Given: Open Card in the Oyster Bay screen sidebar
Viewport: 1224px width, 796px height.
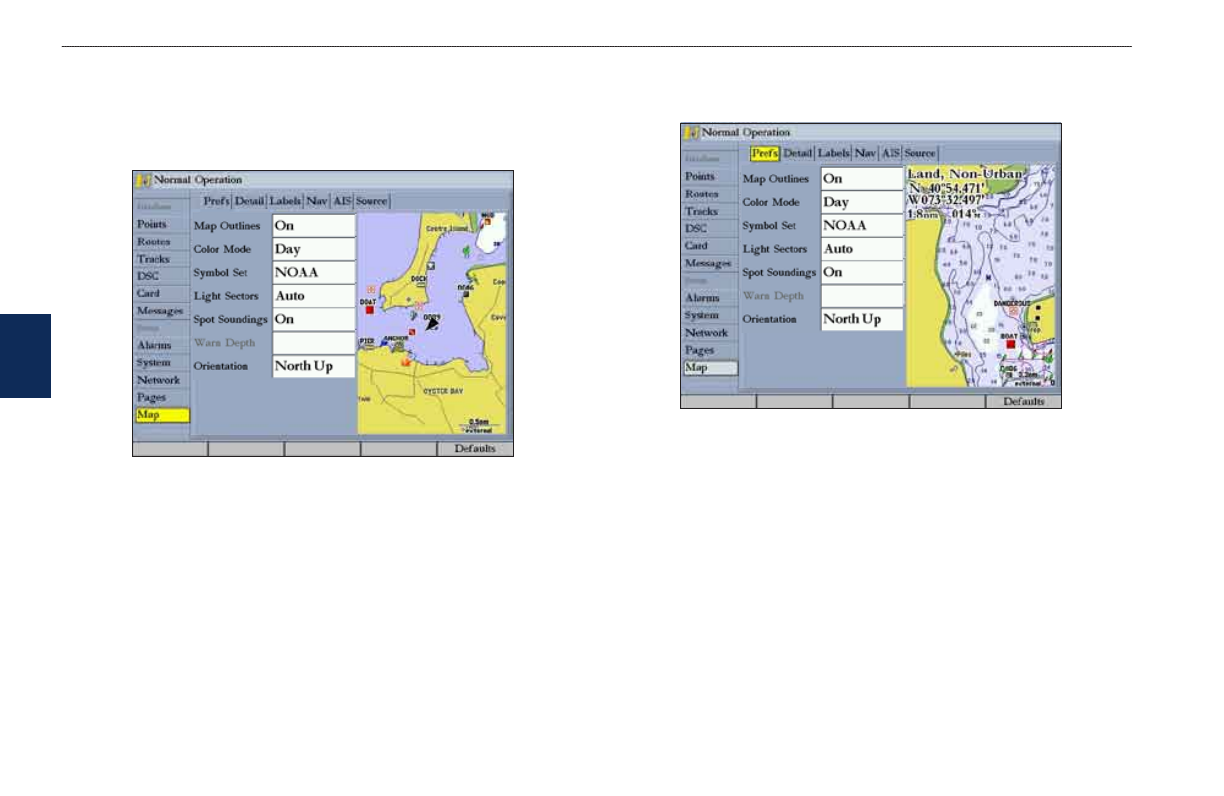Looking at the screenshot, I should [162, 293].
